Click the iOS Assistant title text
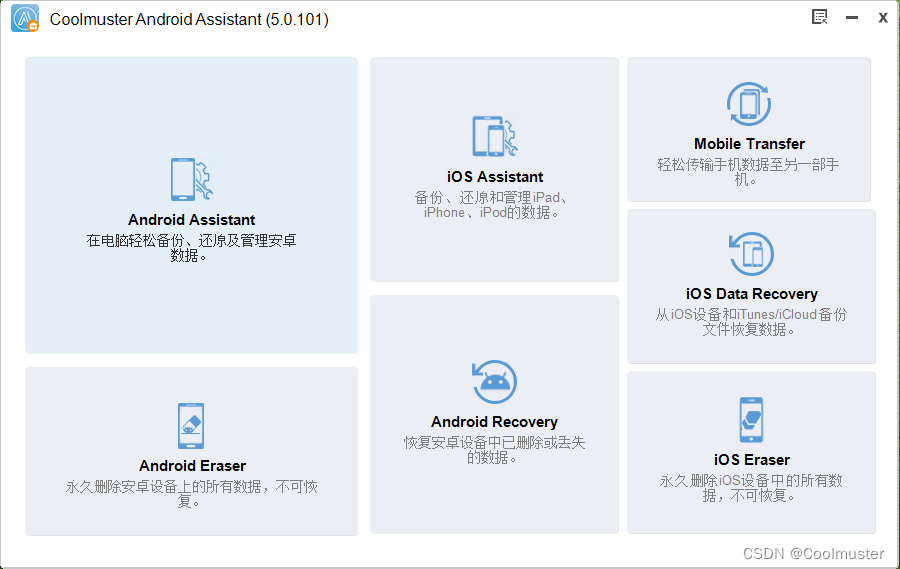 coord(495,177)
